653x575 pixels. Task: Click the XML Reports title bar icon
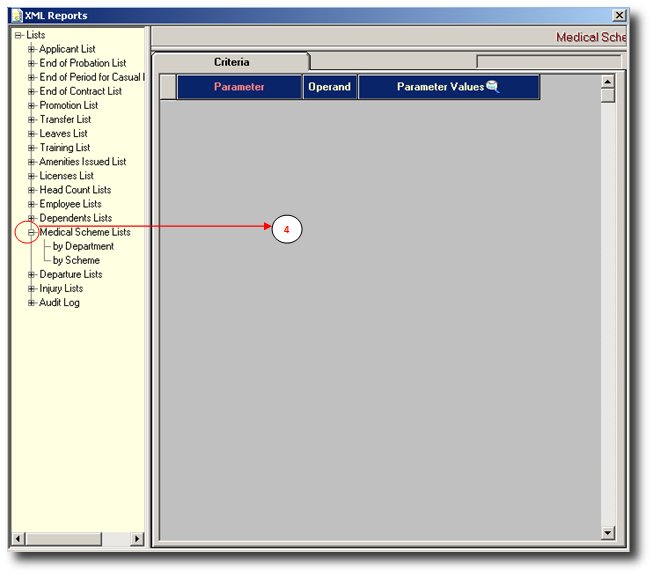[x=16, y=15]
